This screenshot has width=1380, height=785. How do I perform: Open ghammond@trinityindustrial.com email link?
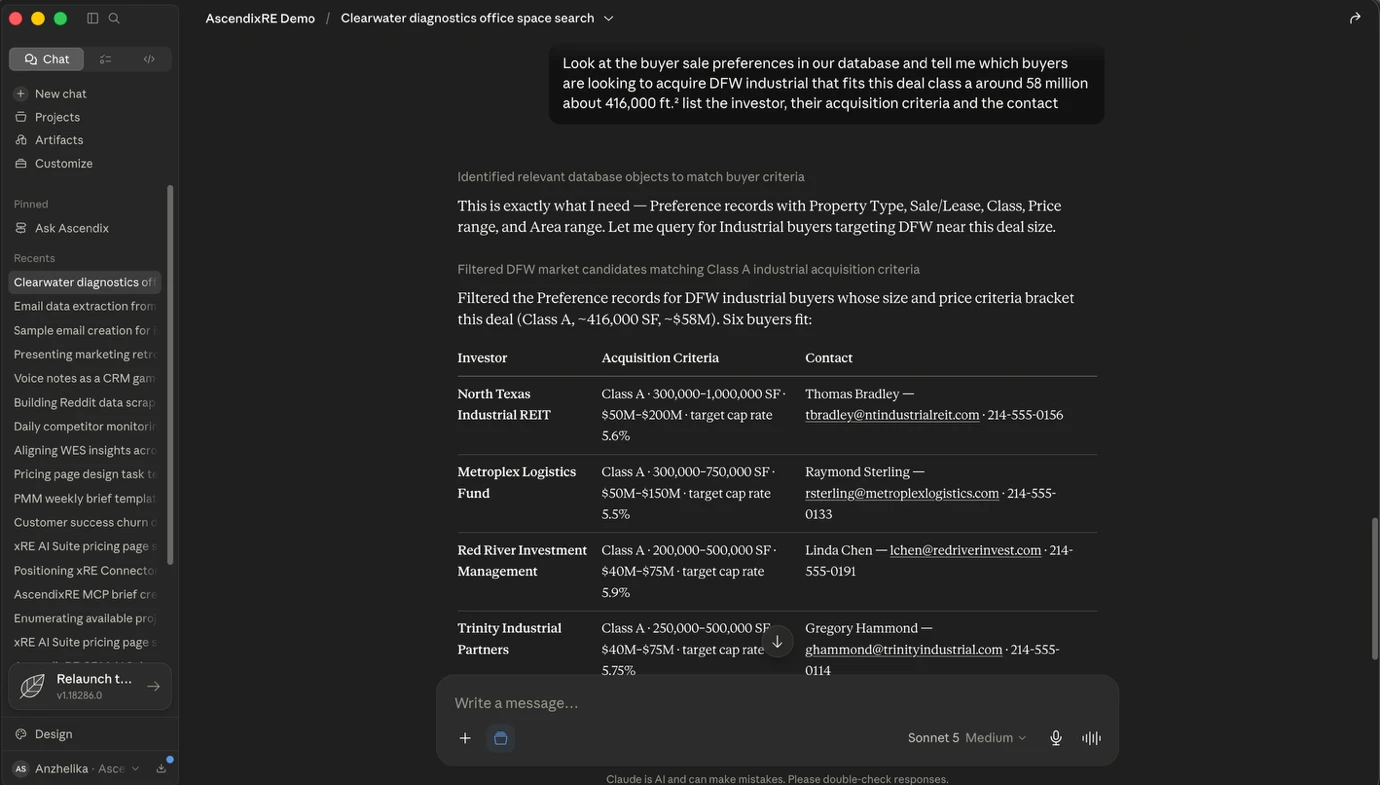[904, 649]
